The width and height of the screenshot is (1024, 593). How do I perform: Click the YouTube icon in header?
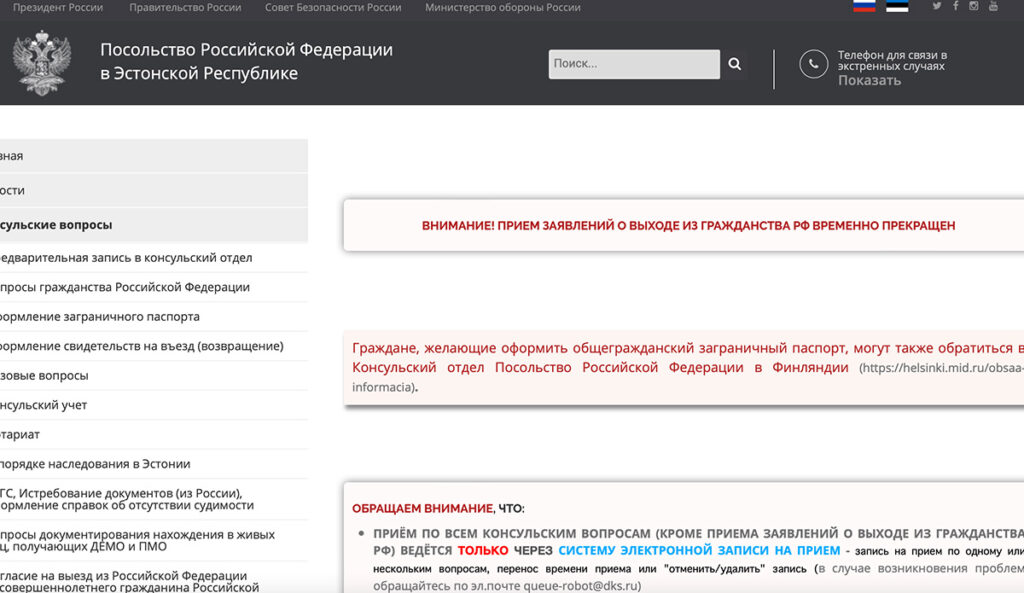(x=993, y=7)
